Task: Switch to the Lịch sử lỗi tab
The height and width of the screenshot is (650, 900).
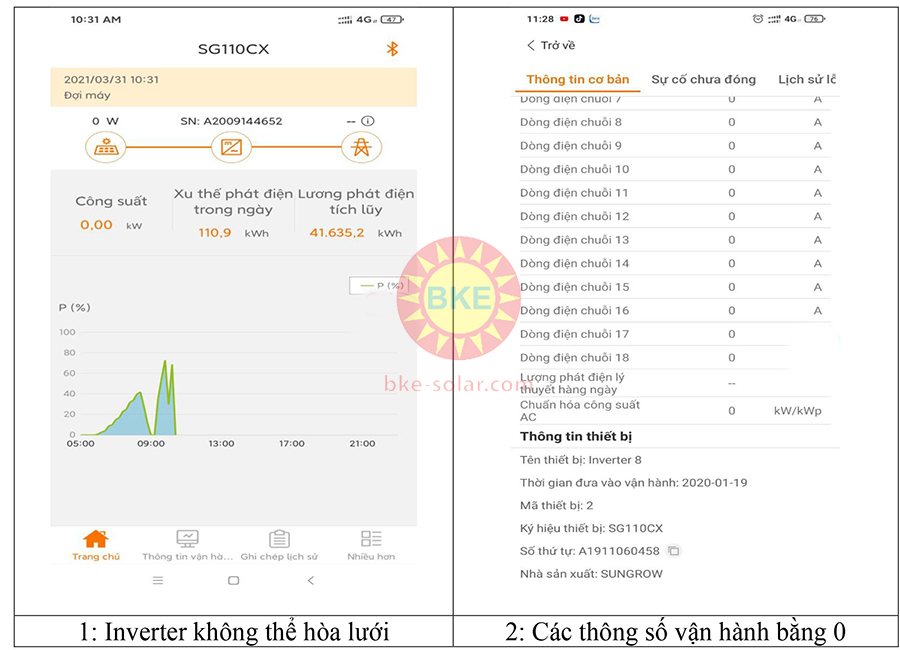Action: pos(806,80)
